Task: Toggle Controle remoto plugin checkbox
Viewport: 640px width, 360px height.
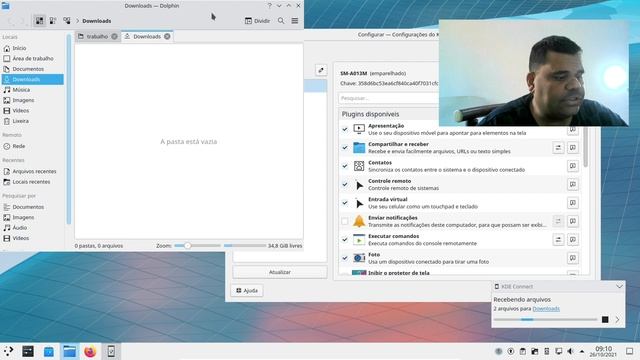Action: [x=345, y=184]
